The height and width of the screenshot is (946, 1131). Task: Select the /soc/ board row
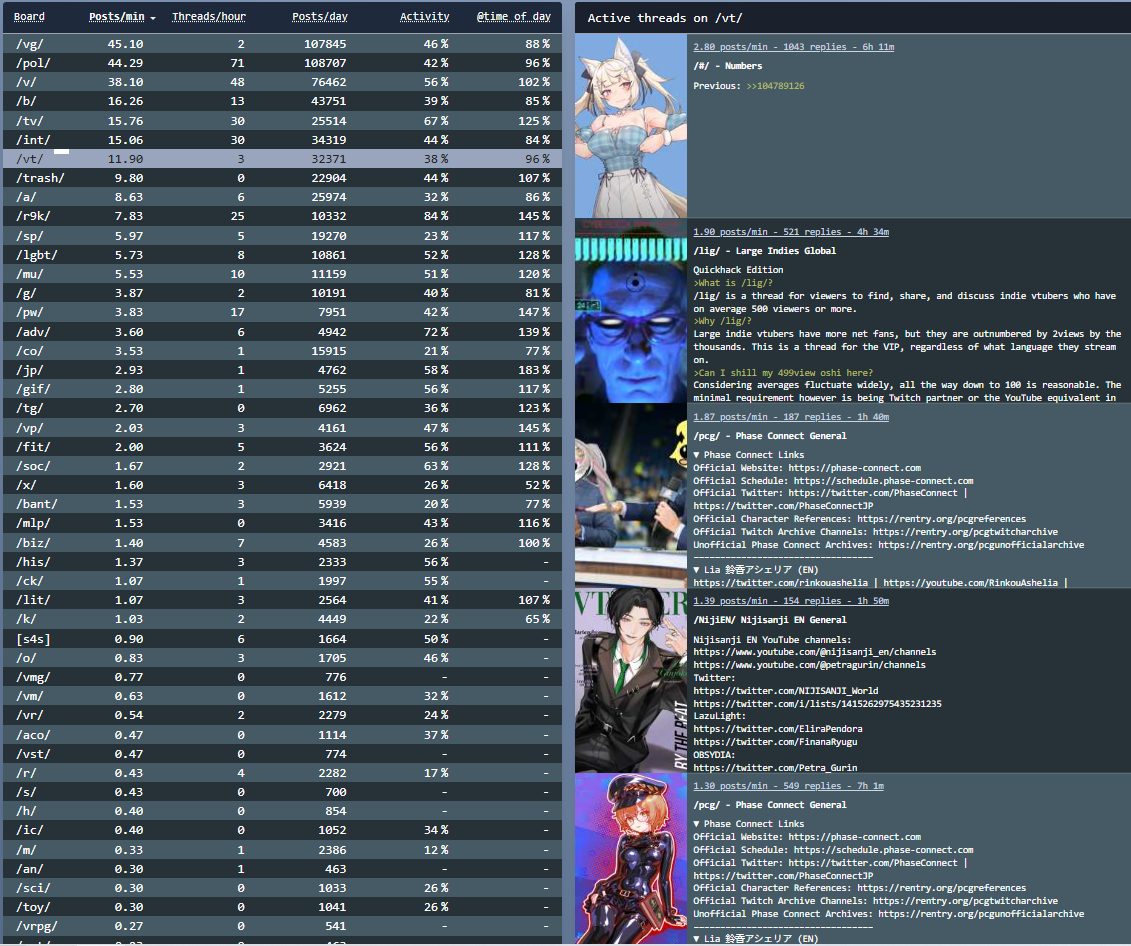[x=282, y=466]
